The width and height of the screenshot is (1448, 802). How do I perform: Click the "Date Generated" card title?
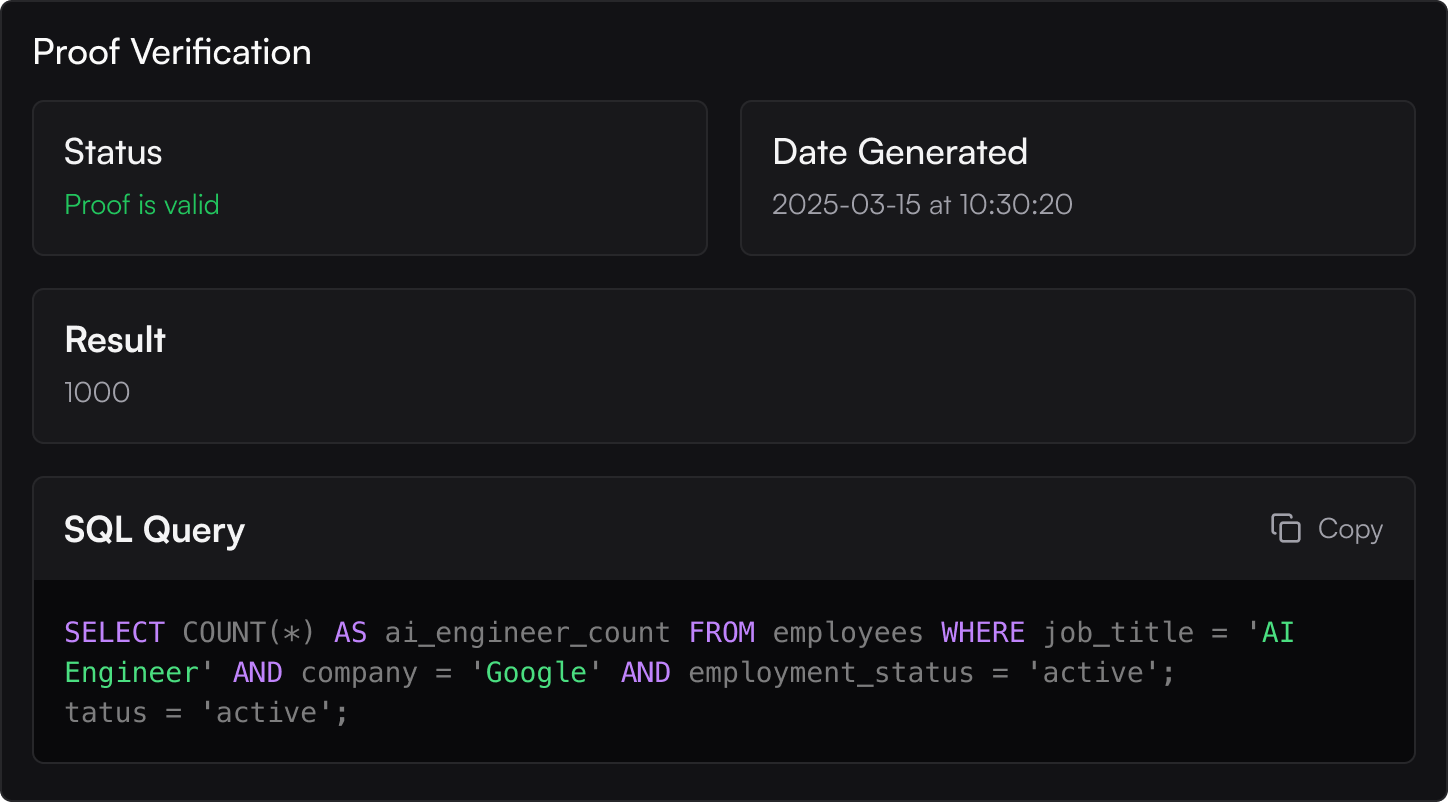(x=900, y=152)
